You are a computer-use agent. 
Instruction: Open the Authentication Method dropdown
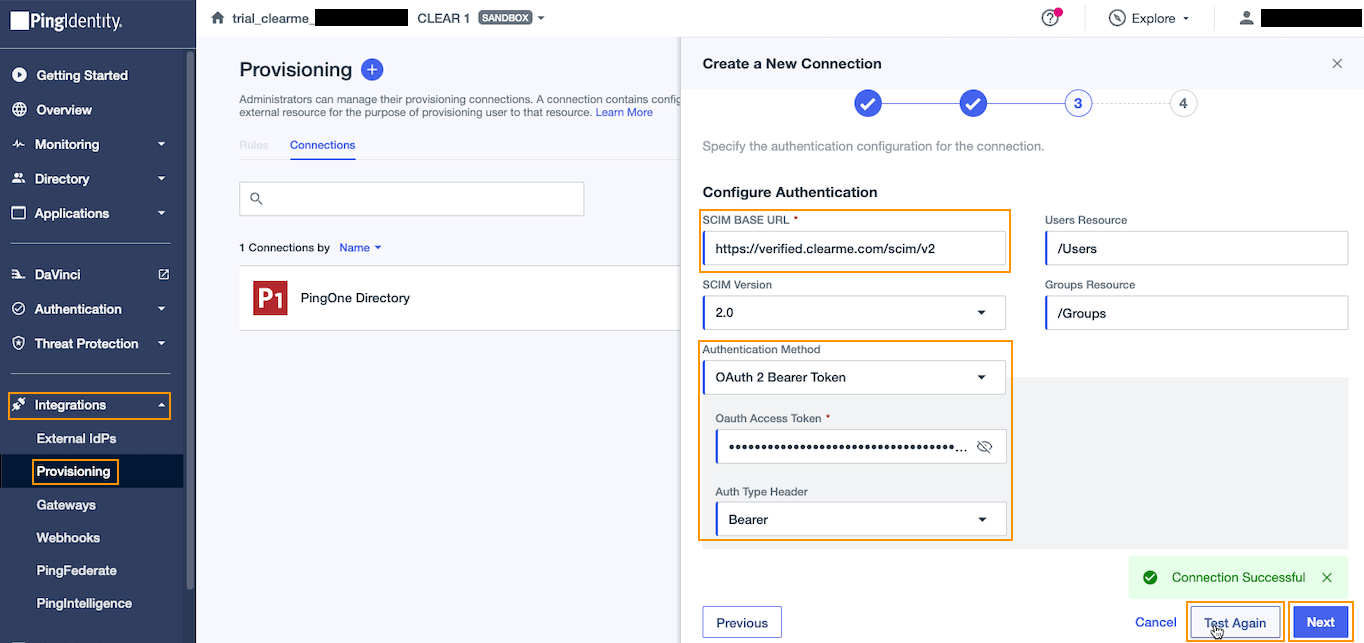[x=855, y=377]
